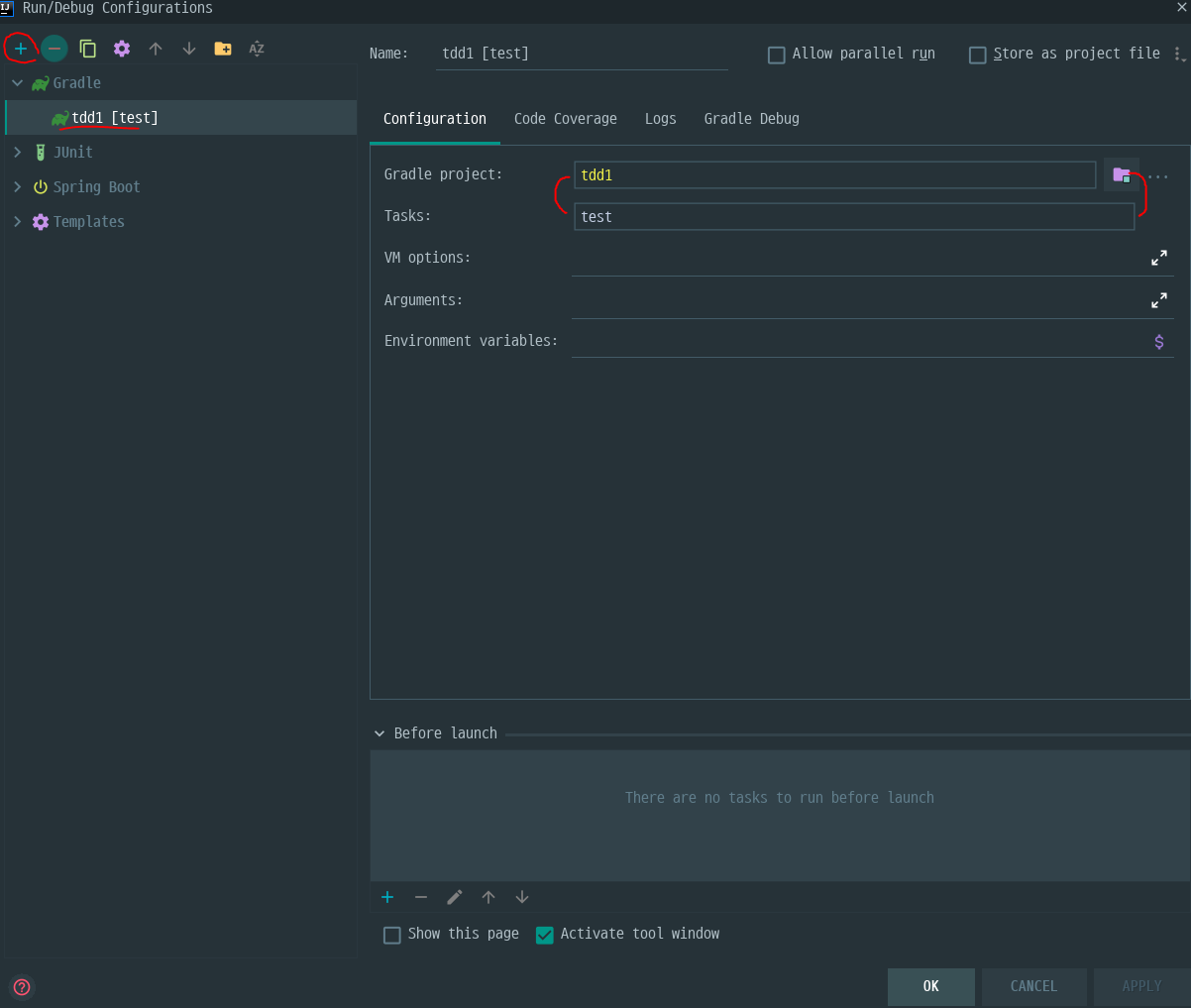Open Store as project file options
Viewport: 1191px width, 1008px height.
1178,55
